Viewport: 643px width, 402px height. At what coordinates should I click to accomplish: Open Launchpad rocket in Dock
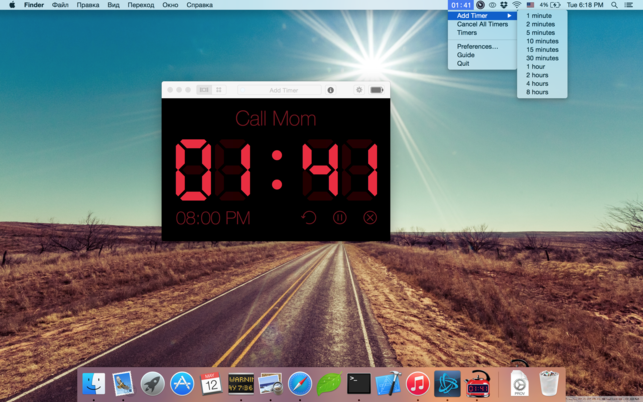coord(153,384)
